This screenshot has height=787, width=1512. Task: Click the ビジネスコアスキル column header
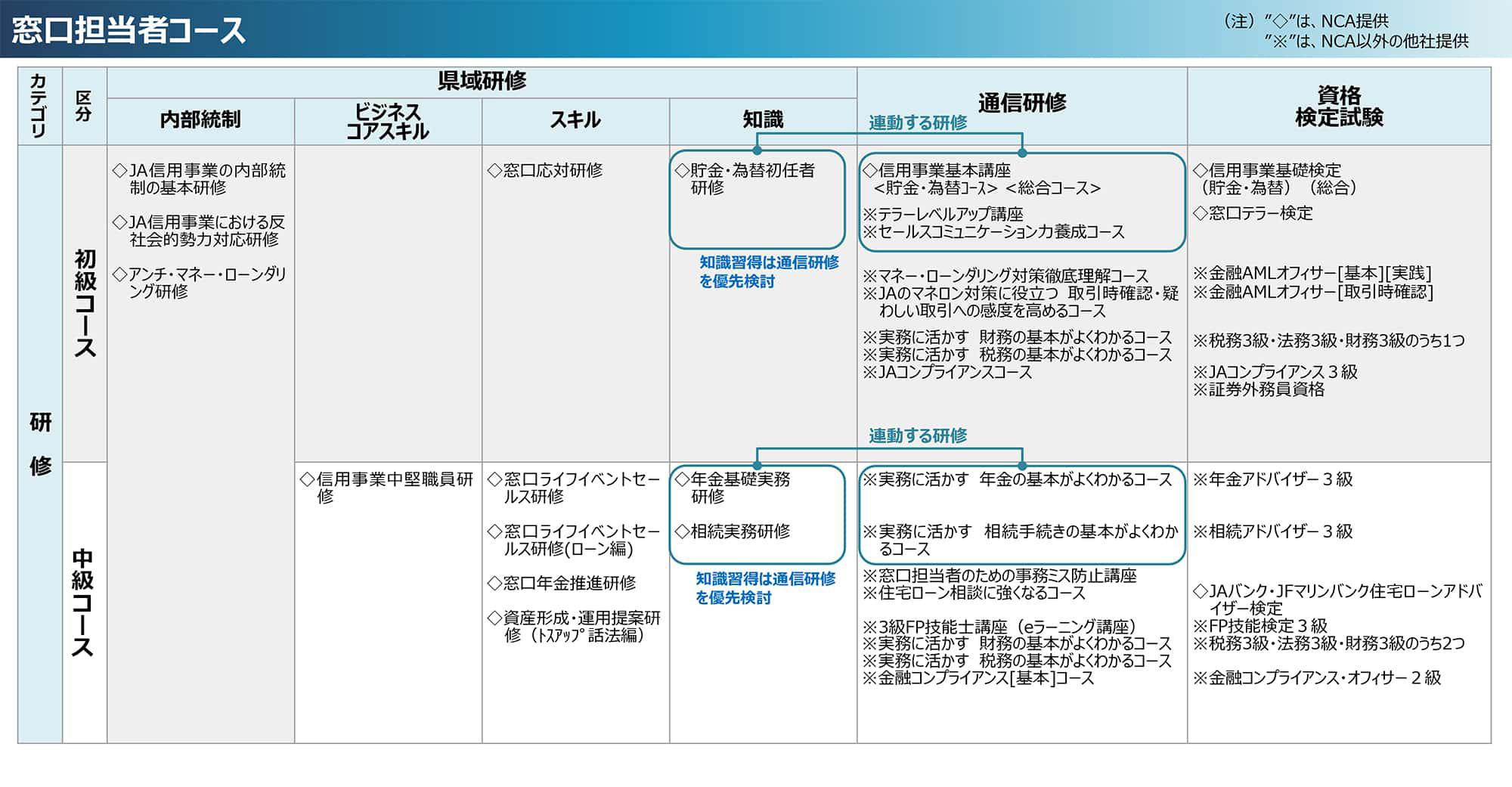387,121
